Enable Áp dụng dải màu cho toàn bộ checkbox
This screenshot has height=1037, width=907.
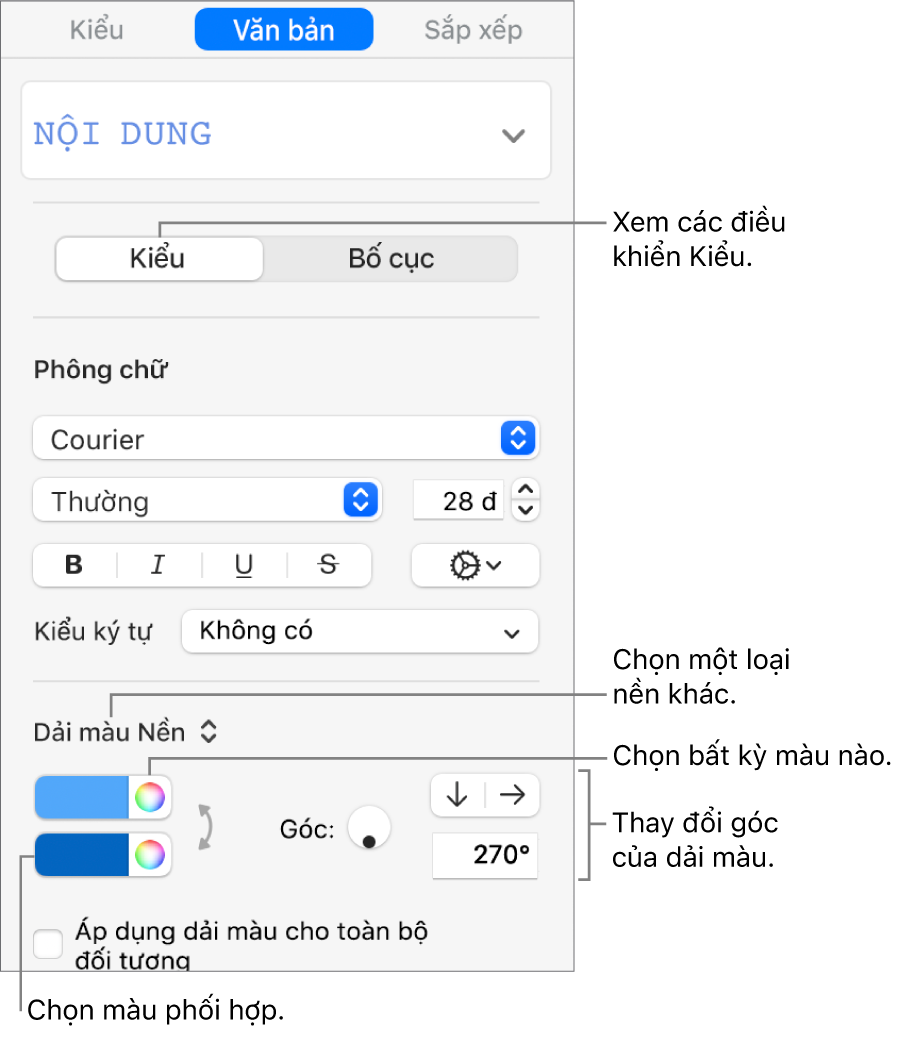(x=48, y=944)
